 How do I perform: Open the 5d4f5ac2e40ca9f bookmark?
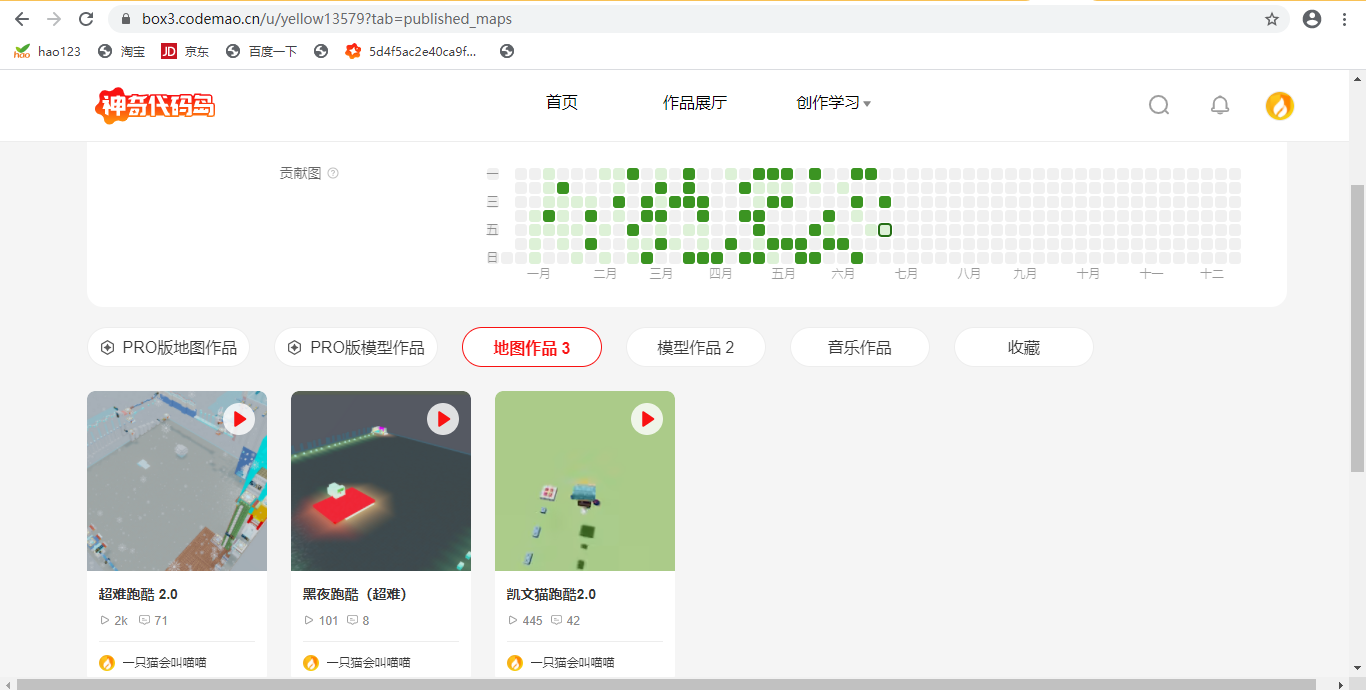point(411,51)
